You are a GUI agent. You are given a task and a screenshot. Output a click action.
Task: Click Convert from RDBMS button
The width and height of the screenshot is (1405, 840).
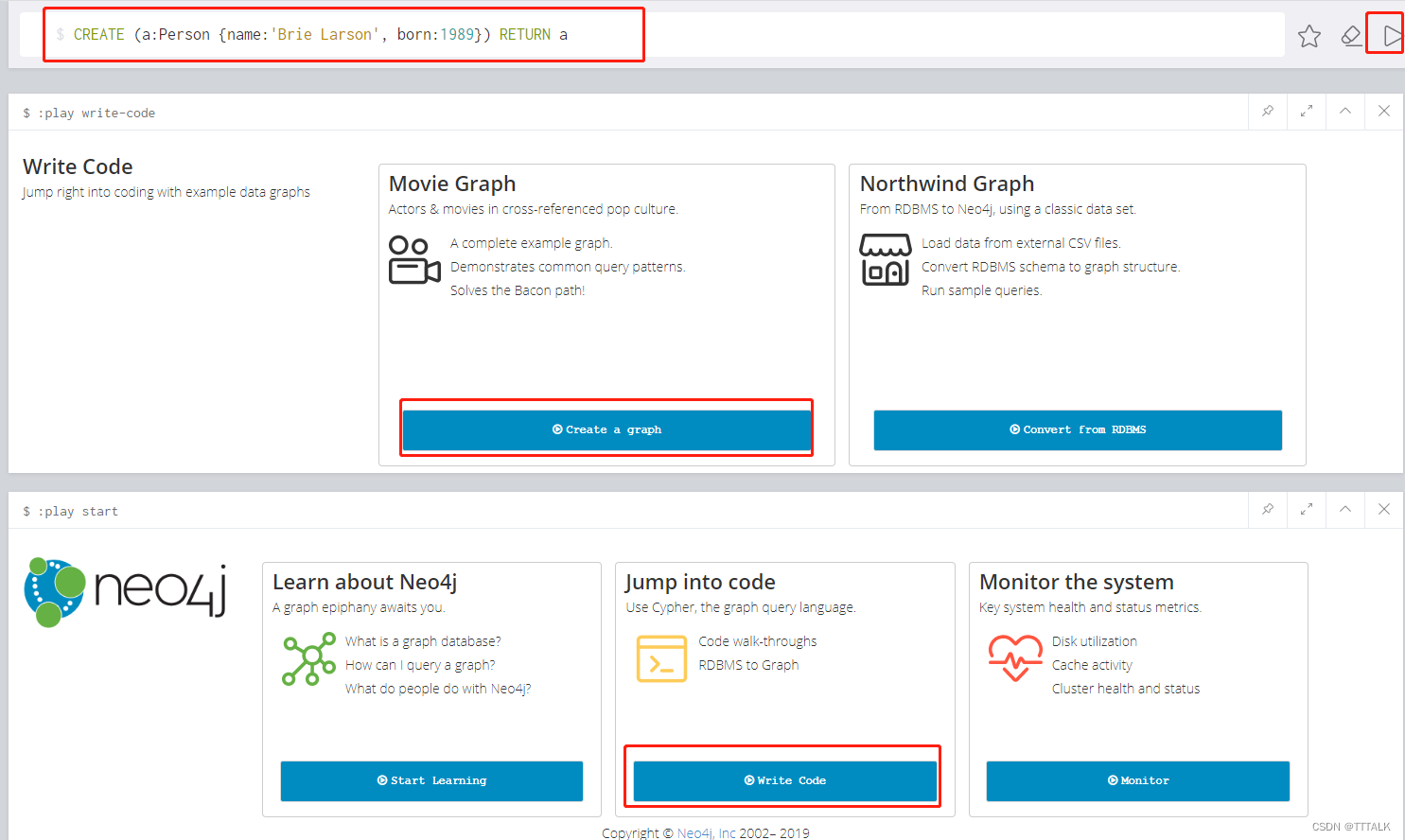point(1078,429)
